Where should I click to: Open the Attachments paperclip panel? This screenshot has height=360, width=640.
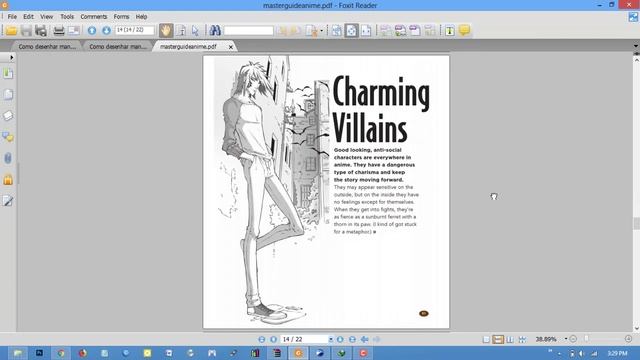click(x=8, y=158)
